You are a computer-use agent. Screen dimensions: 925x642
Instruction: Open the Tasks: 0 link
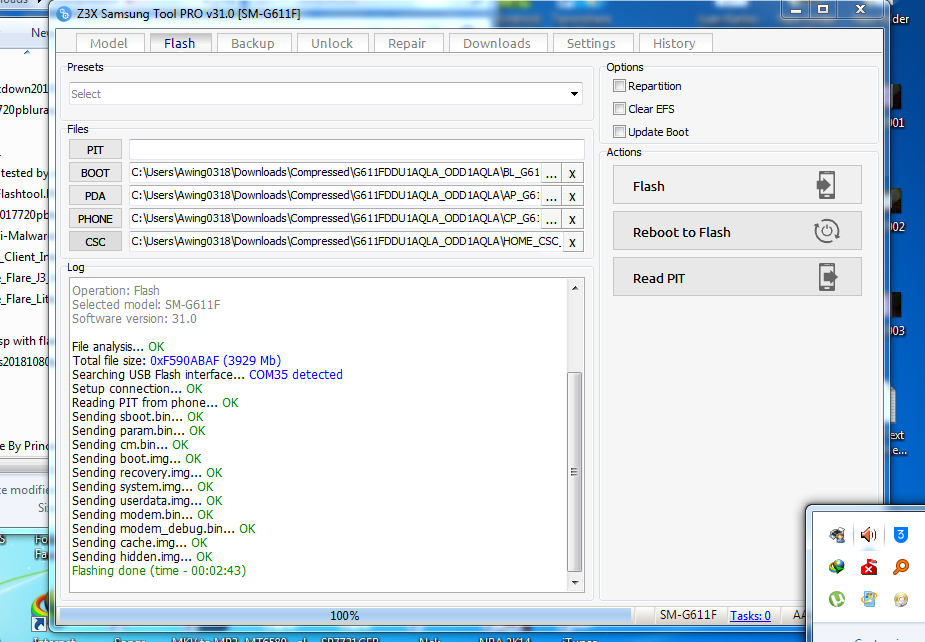point(750,615)
